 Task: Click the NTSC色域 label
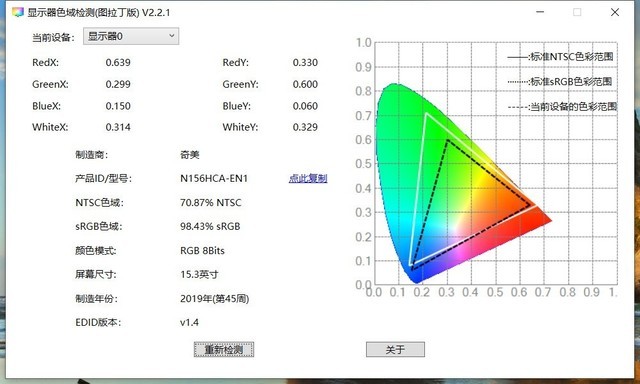click(99, 202)
